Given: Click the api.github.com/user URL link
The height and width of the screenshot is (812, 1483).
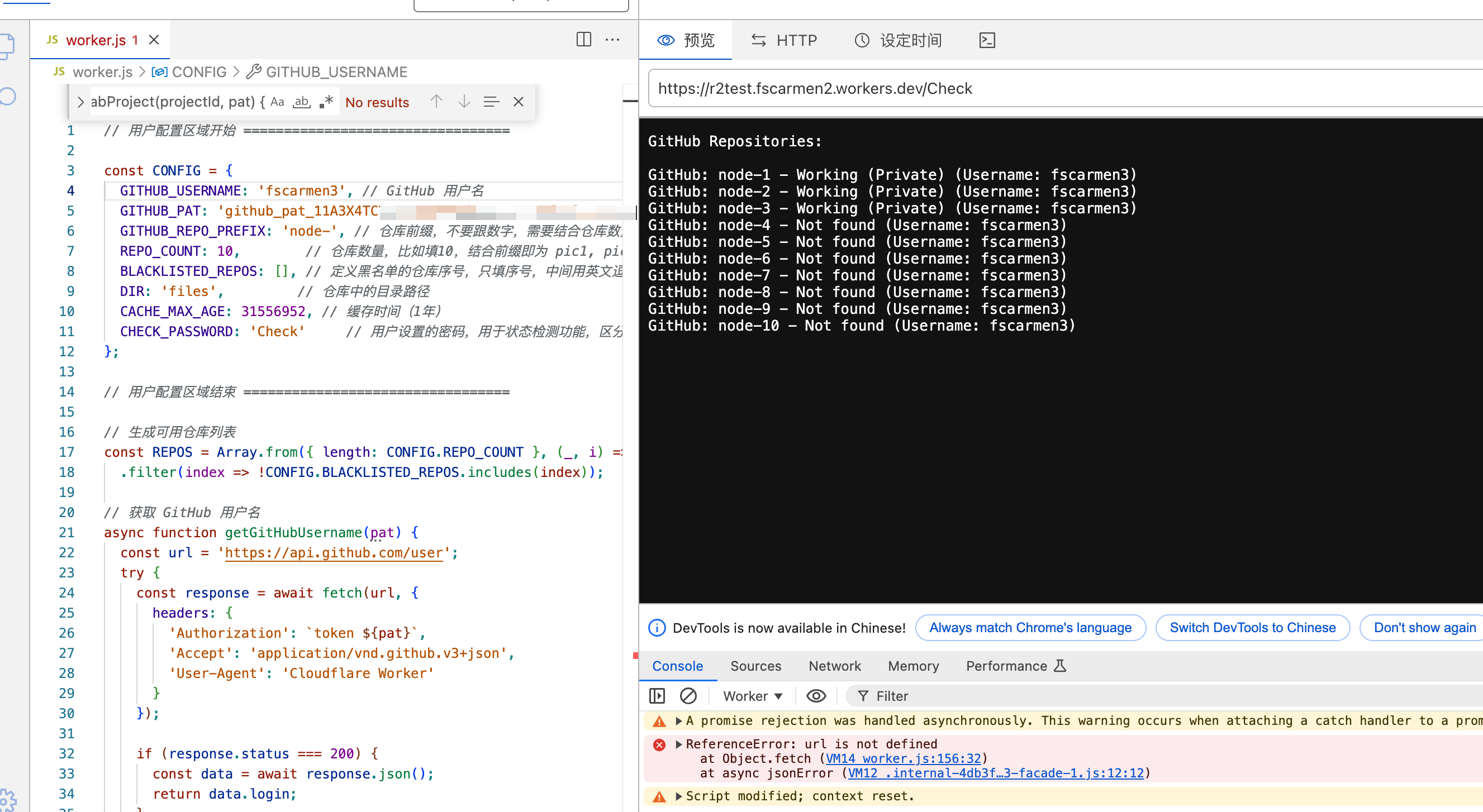Looking at the screenshot, I should pyautogui.click(x=334, y=552).
